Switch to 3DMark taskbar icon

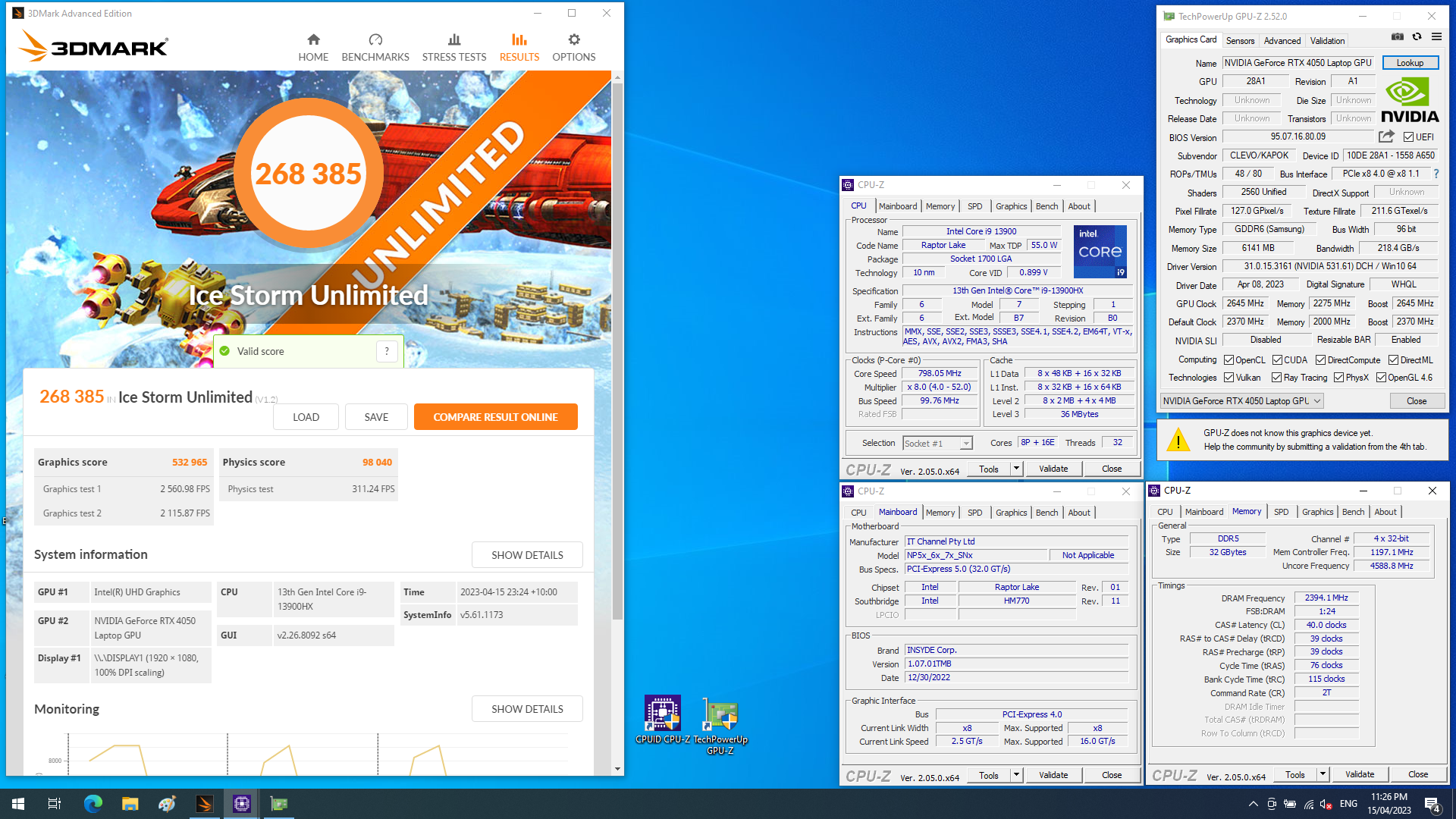click(204, 804)
